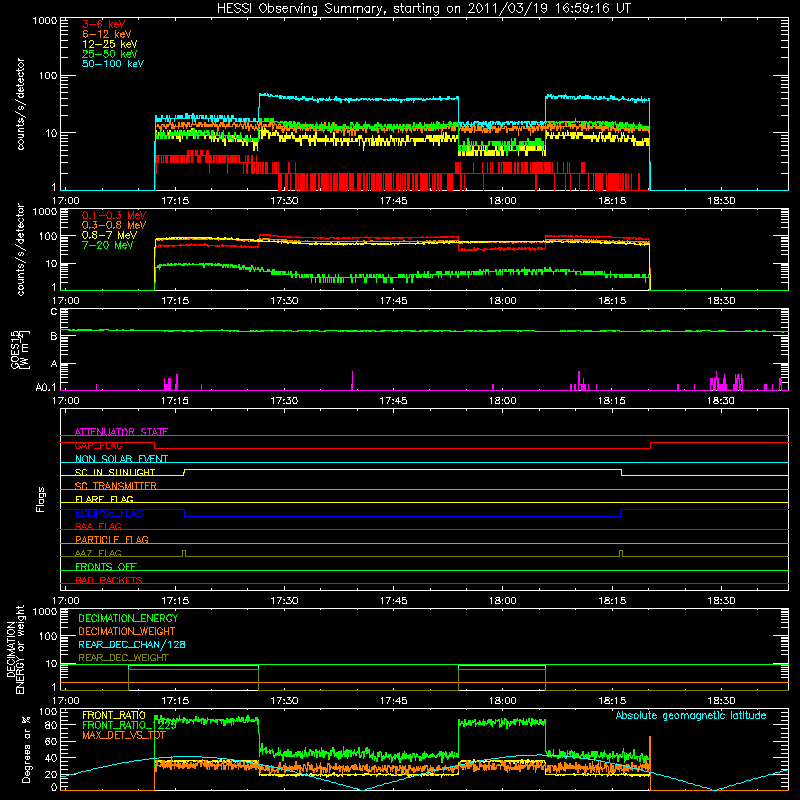
Task: Click the FRONT_RATIO_1225 legend label
Action: pos(129,725)
